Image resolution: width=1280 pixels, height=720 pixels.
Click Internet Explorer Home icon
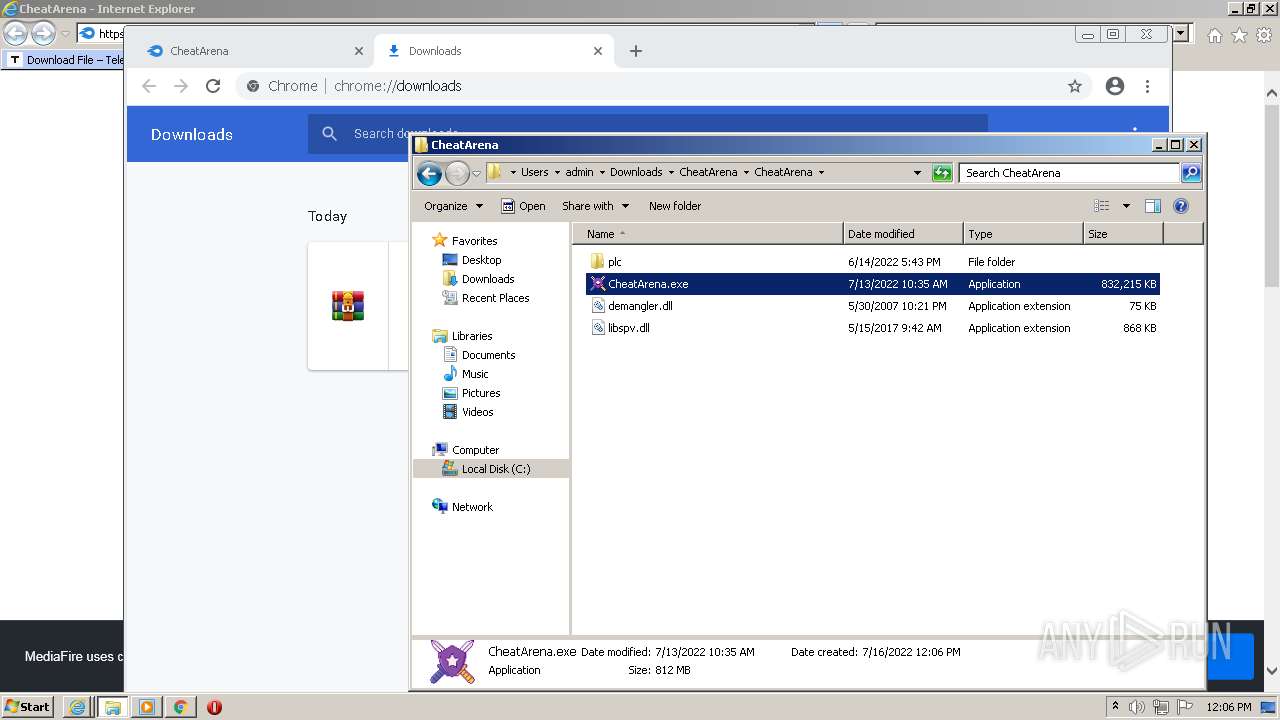click(1214, 35)
